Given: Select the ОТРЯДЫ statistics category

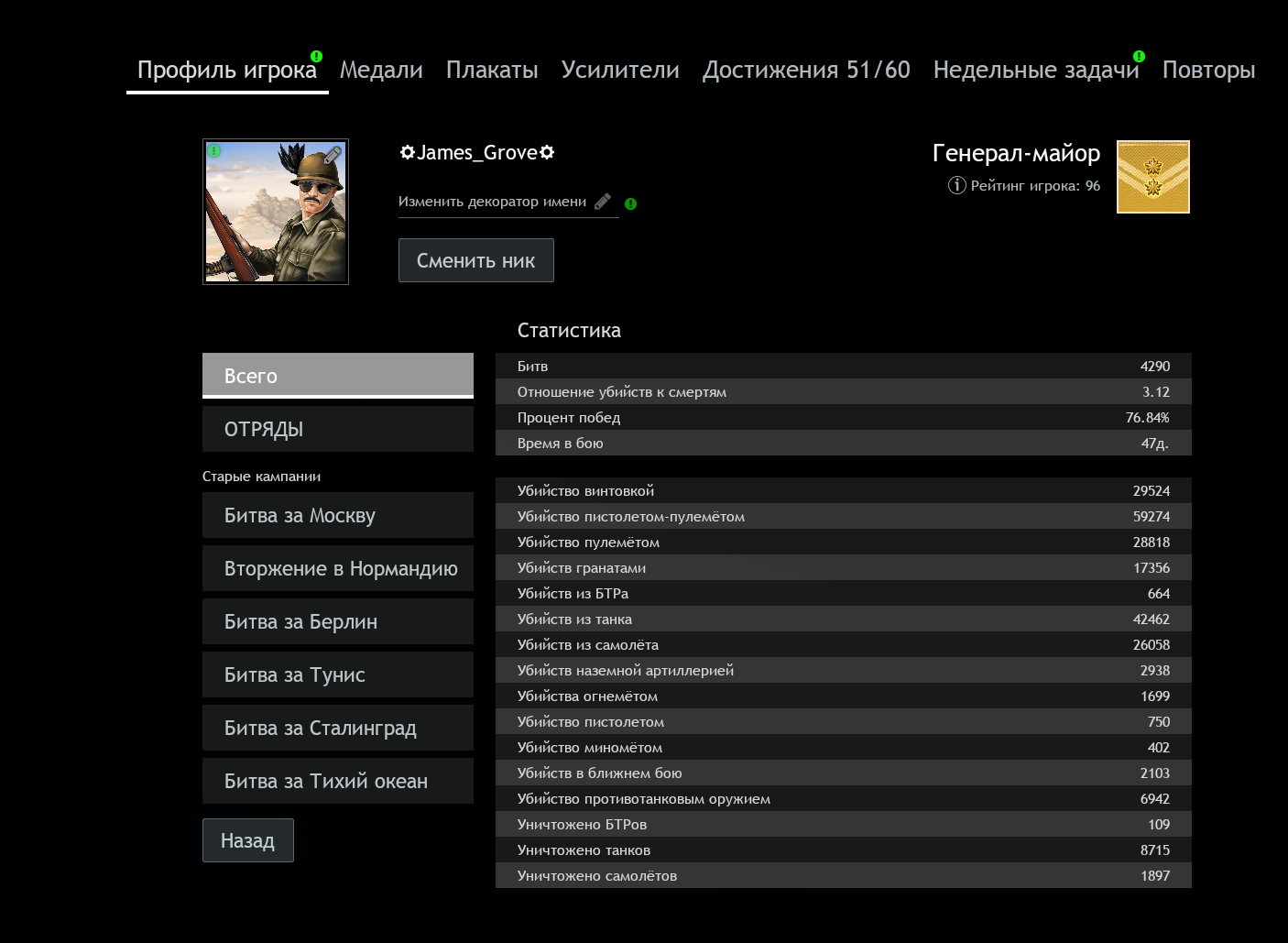Looking at the screenshot, I should tap(337, 429).
